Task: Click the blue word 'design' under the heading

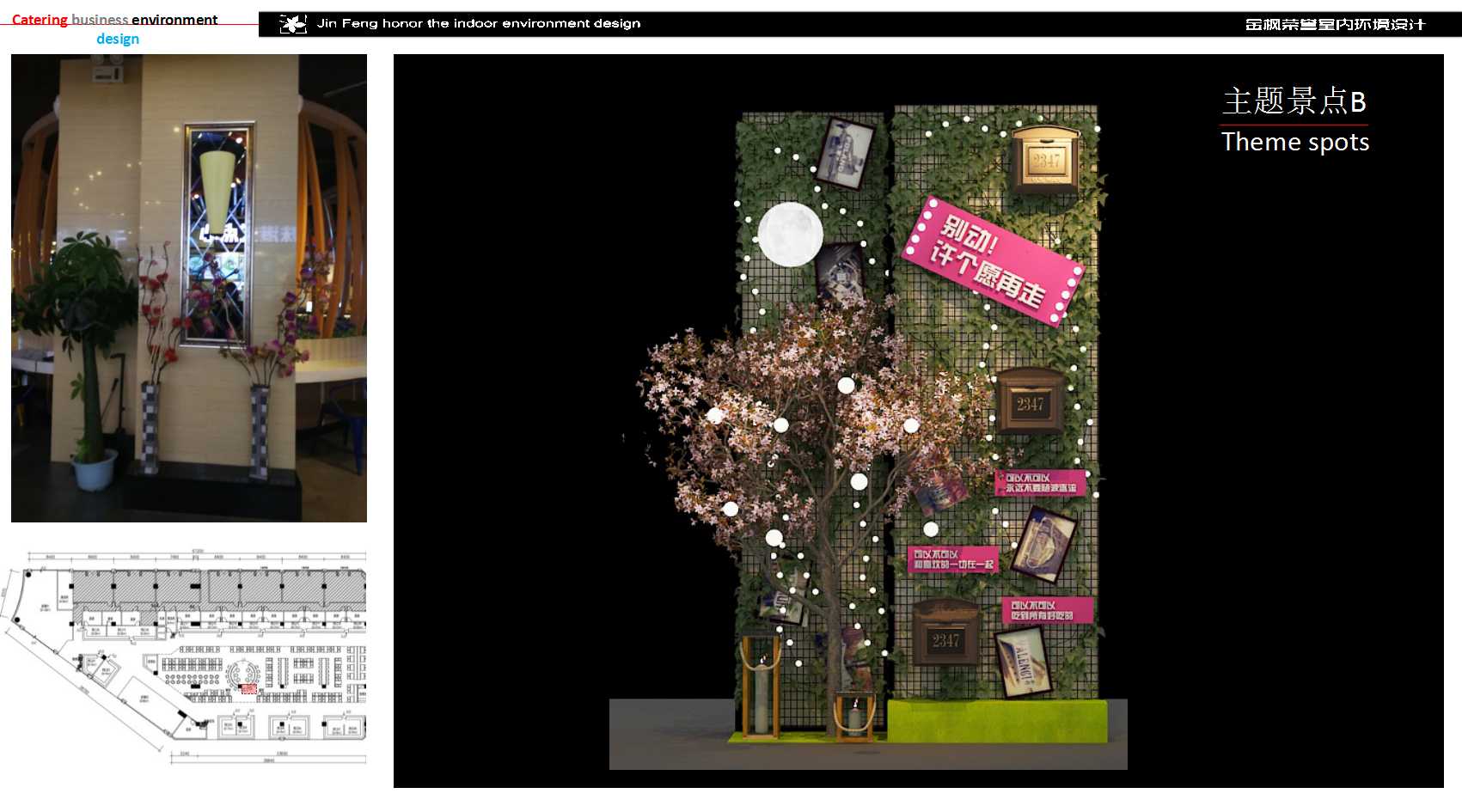Action: pyautogui.click(x=118, y=39)
